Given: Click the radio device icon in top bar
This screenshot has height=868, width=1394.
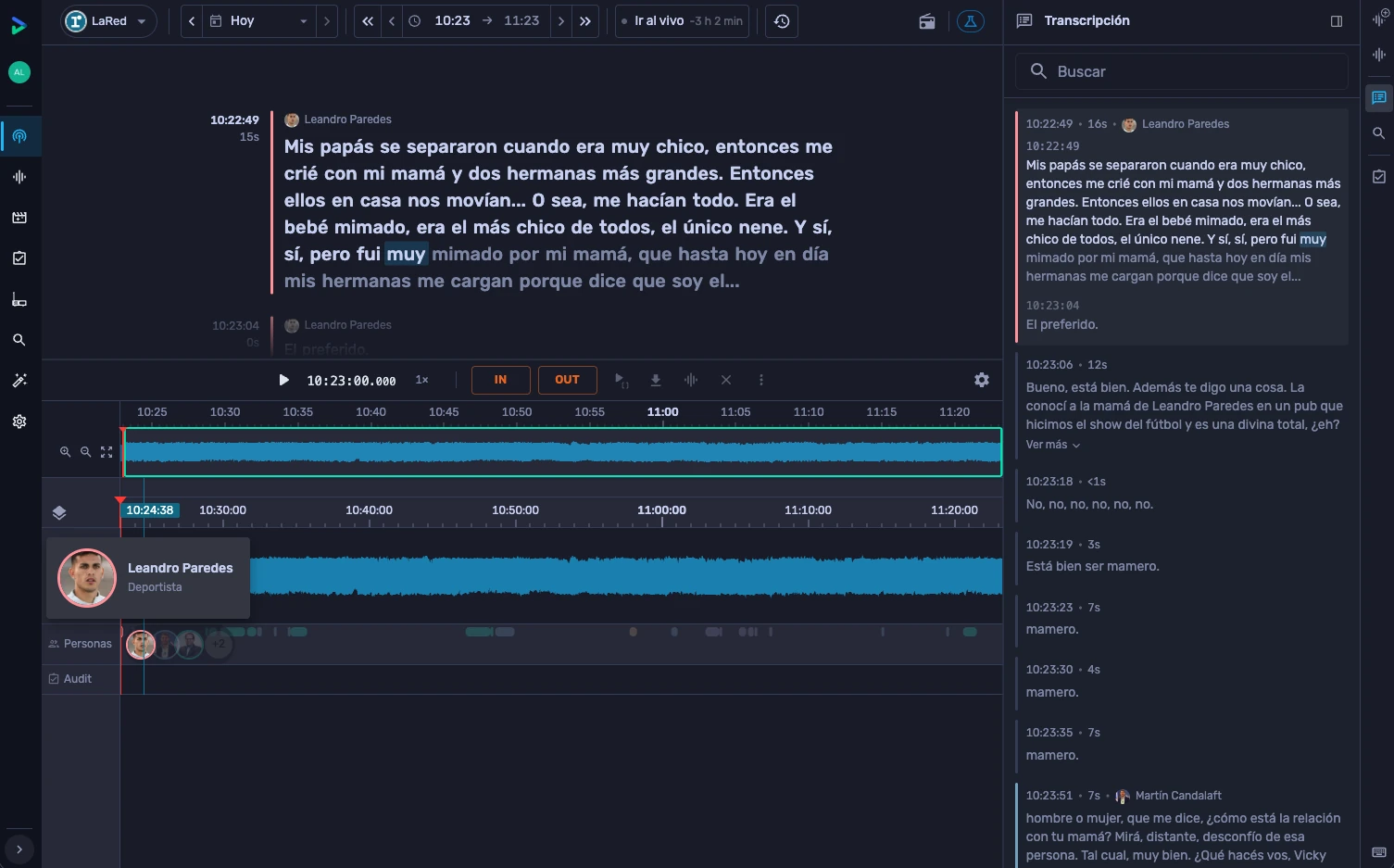Looking at the screenshot, I should pos(927,21).
